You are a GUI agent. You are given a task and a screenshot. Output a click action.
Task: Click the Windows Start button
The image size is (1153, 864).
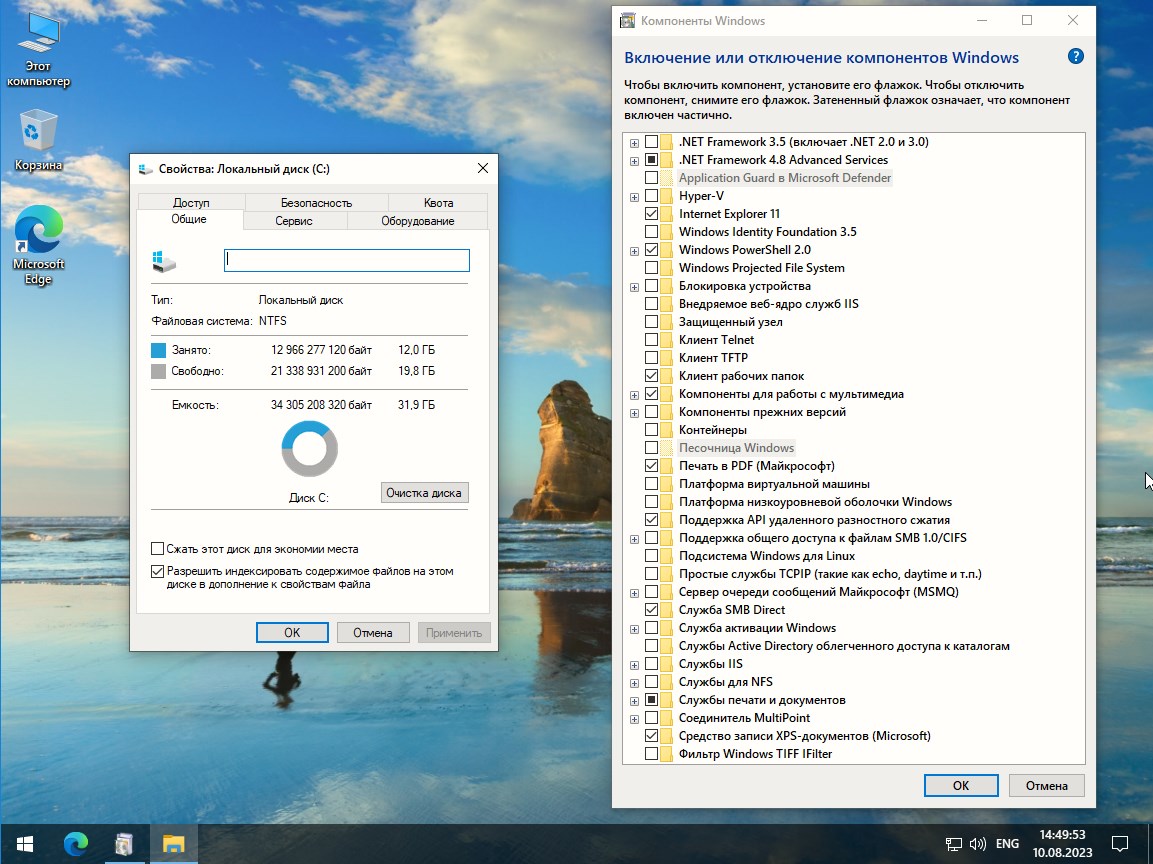coord(25,843)
